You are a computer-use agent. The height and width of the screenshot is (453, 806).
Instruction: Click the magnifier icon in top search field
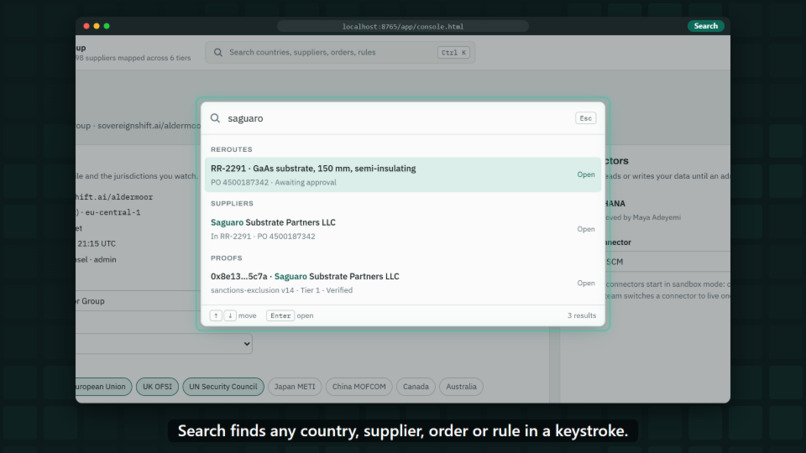click(218, 52)
